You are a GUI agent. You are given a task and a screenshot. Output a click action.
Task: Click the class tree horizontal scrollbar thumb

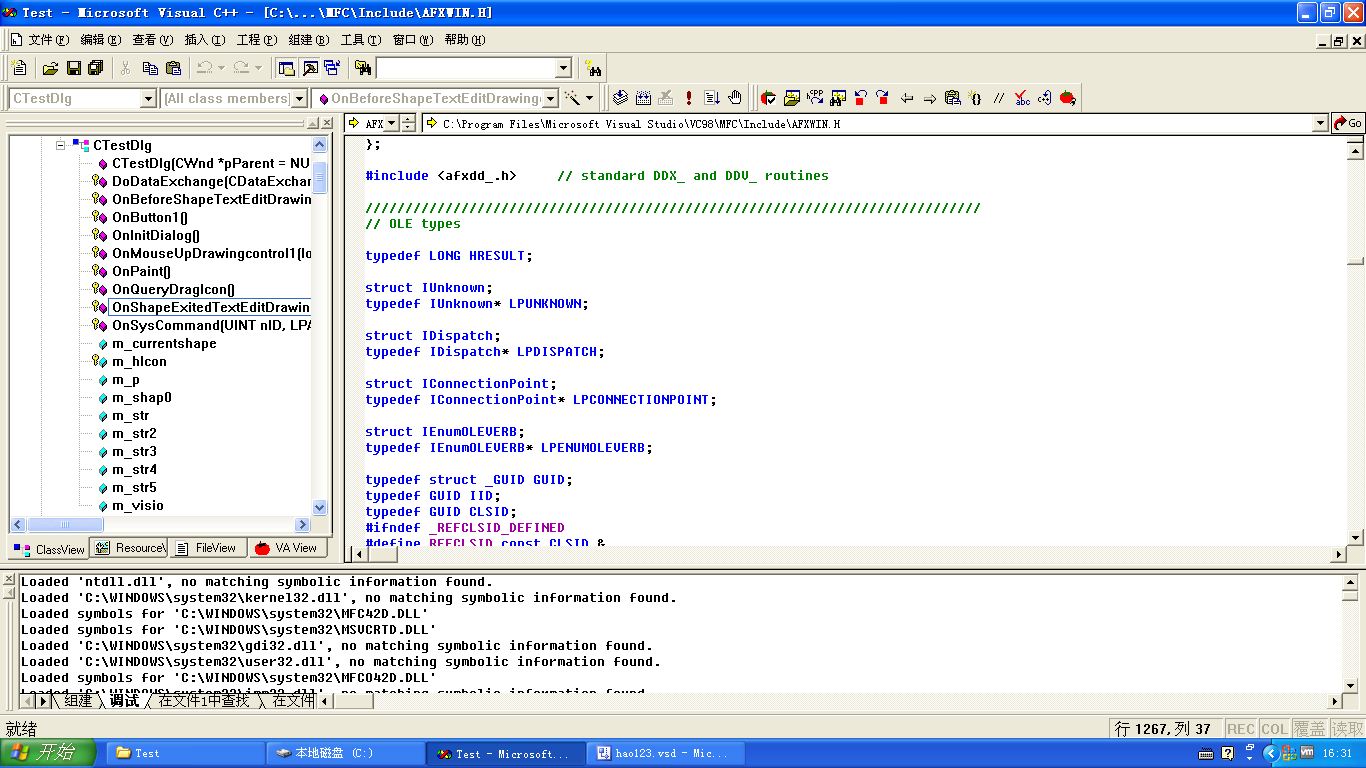click(x=64, y=525)
